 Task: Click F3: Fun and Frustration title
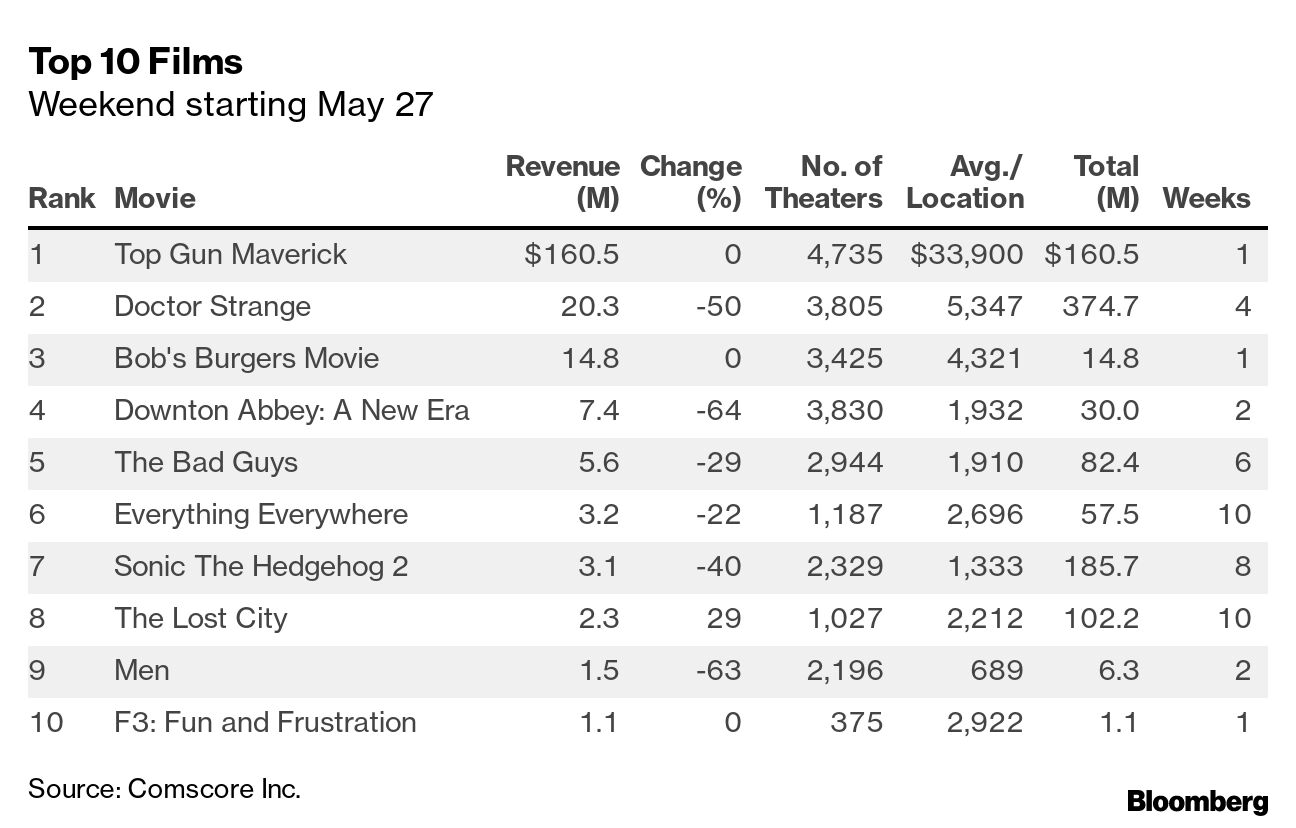[265, 722]
